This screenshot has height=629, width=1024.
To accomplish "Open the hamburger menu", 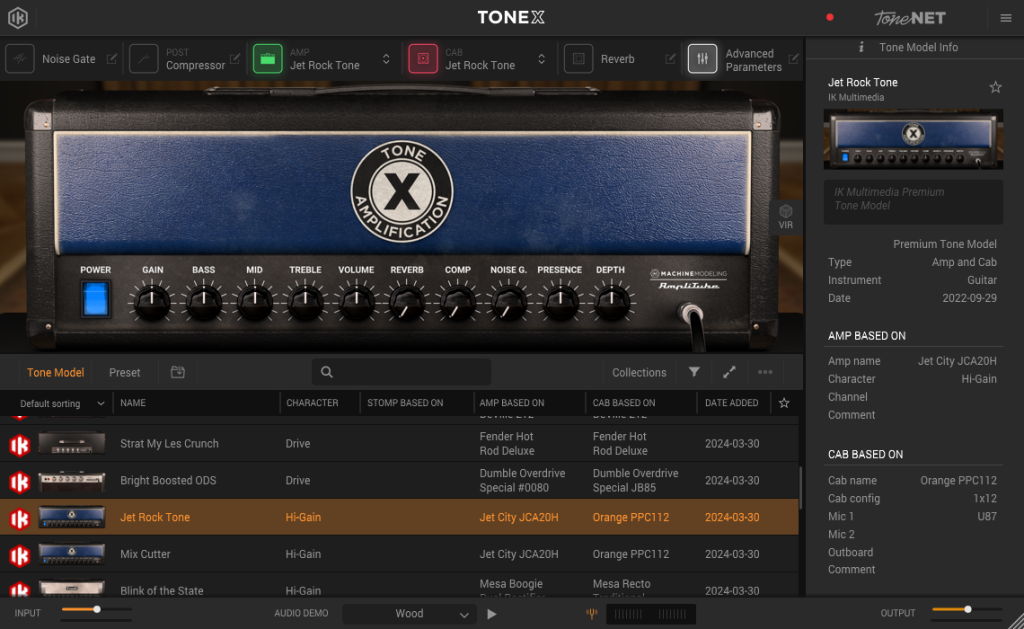I will [1006, 18].
